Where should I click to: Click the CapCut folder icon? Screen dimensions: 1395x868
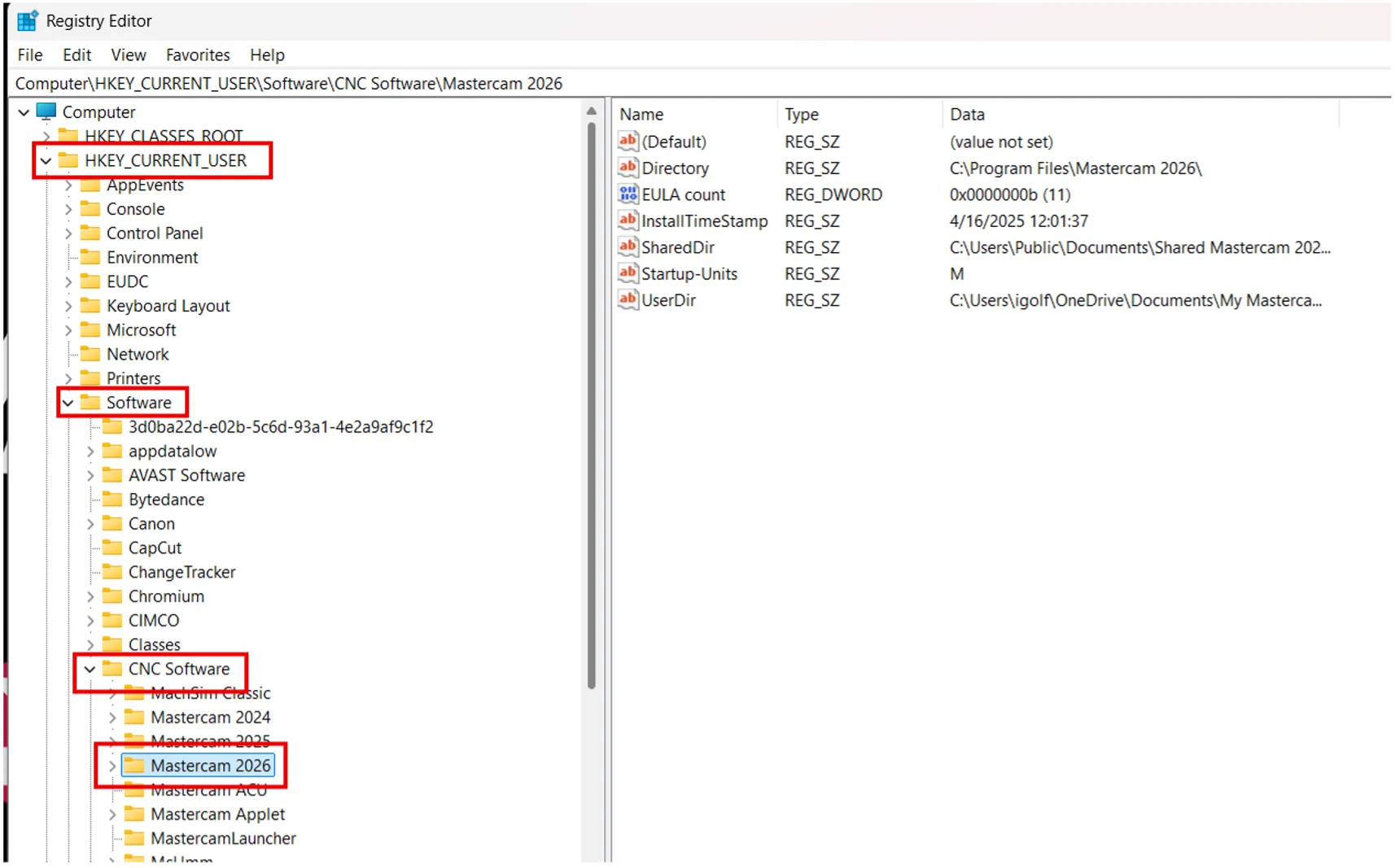(x=112, y=547)
